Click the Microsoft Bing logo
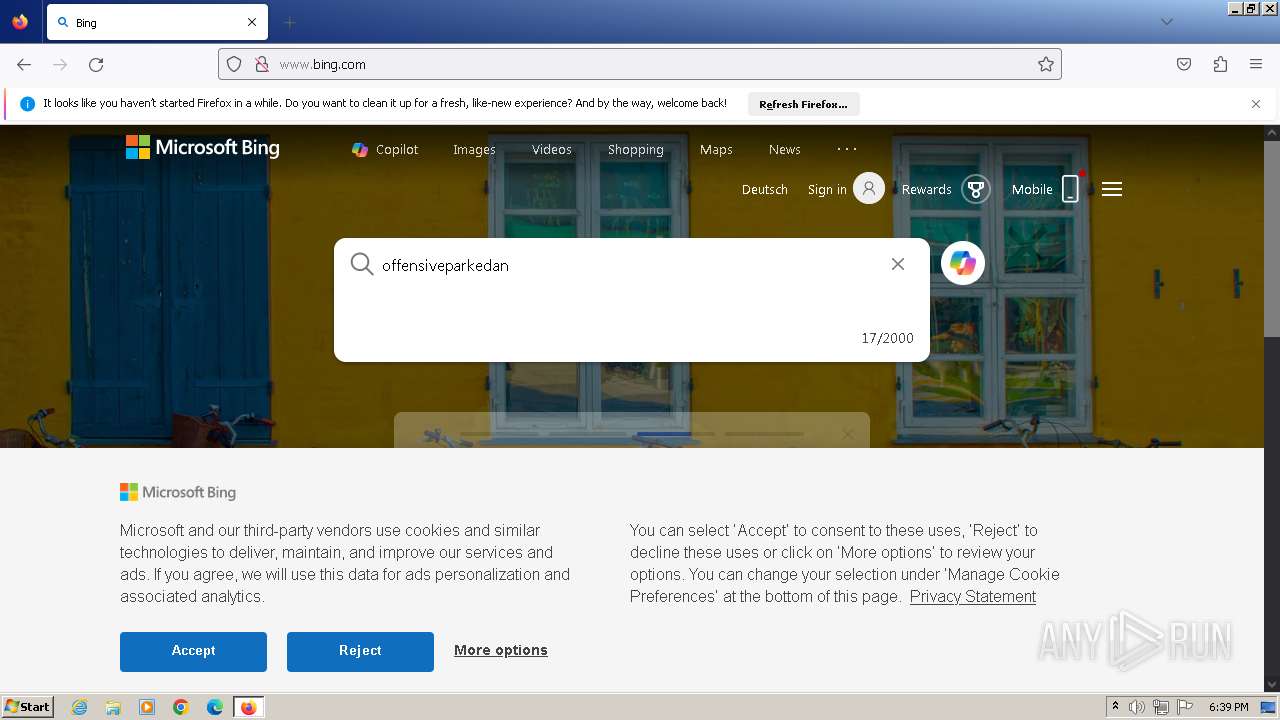The height and width of the screenshot is (720, 1280). (x=203, y=148)
